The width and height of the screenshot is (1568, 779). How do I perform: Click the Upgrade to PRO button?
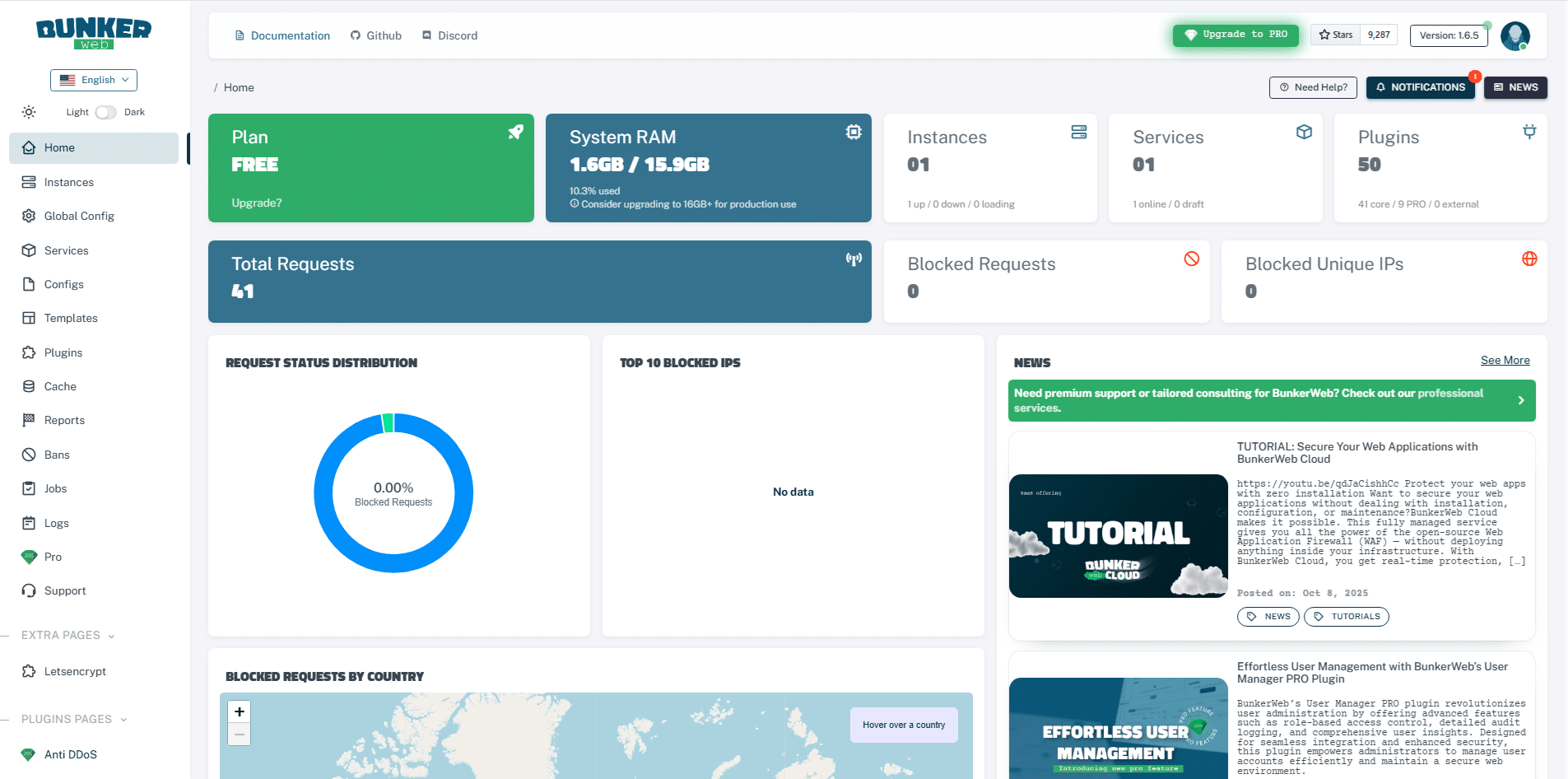(x=1235, y=35)
